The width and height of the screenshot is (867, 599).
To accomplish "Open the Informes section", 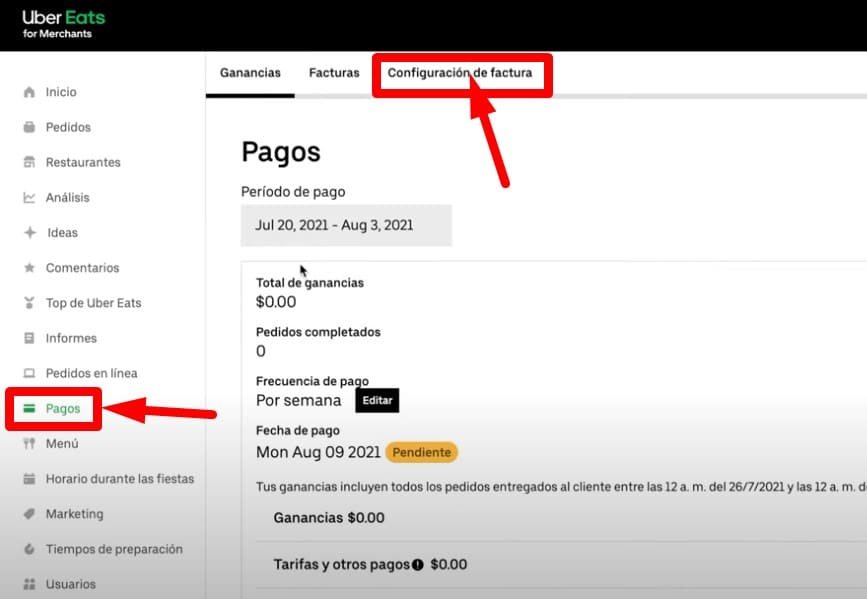I will (71, 338).
